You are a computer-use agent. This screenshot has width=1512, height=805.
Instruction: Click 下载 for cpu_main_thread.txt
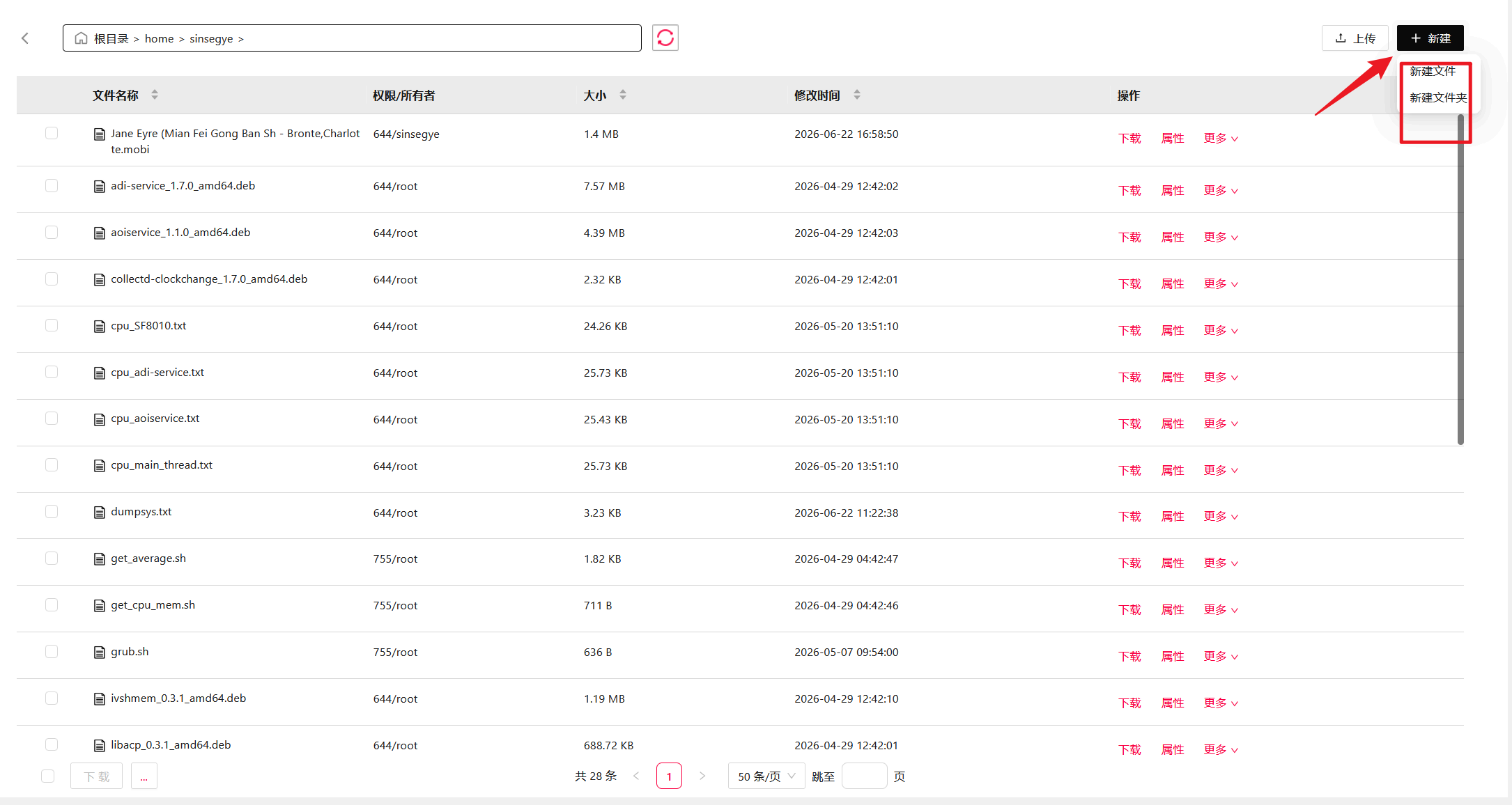(1129, 470)
